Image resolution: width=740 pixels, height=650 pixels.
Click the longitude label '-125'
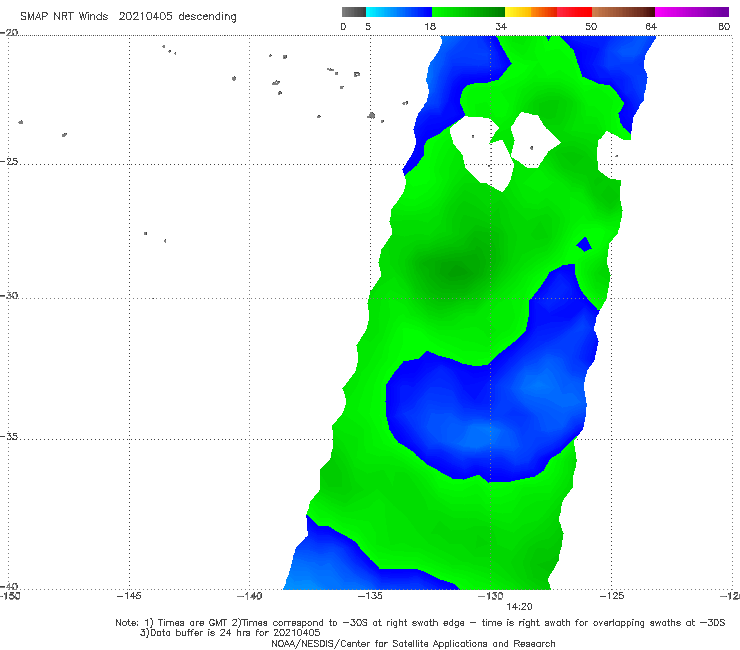611,596
